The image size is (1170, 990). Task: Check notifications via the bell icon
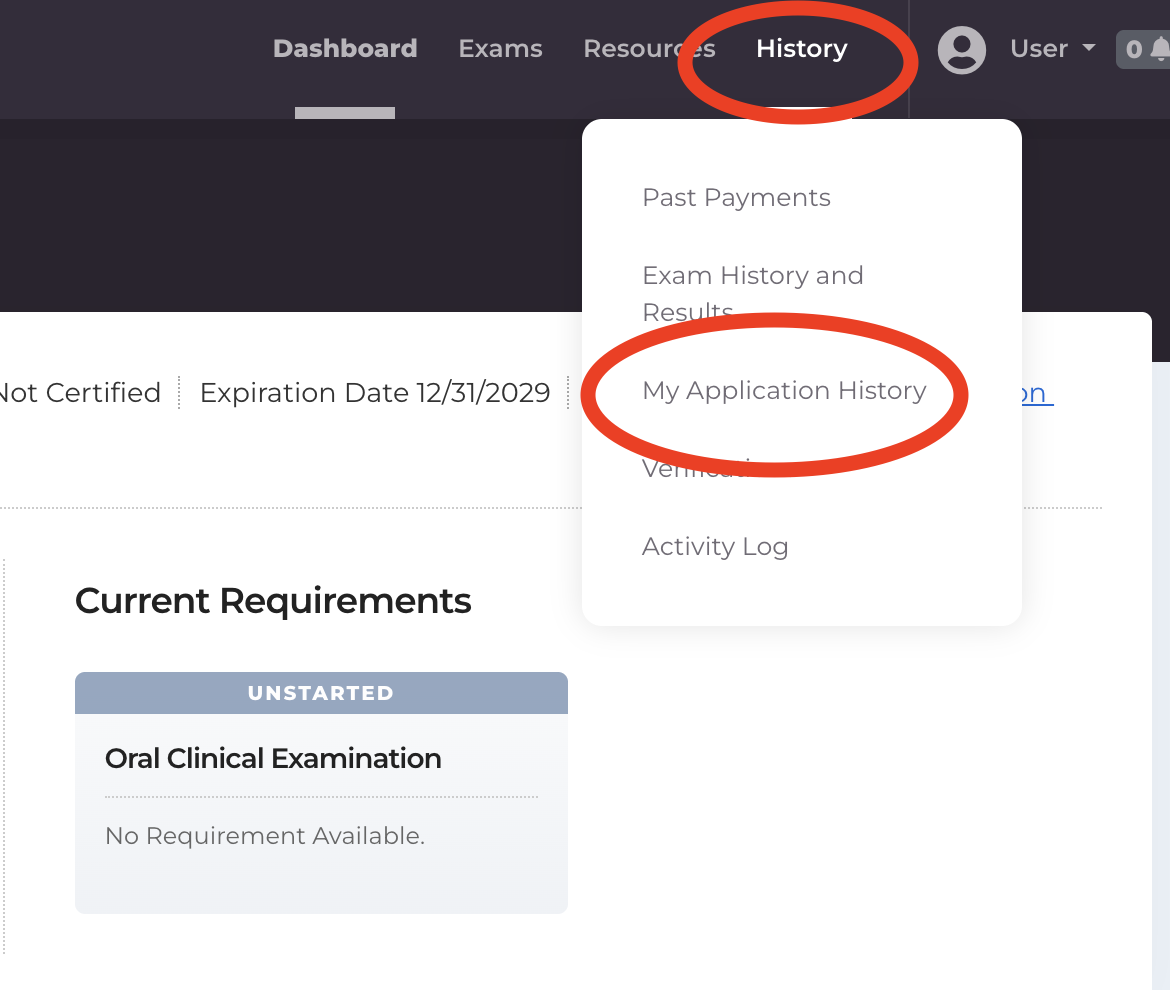pyautogui.click(x=1160, y=48)
